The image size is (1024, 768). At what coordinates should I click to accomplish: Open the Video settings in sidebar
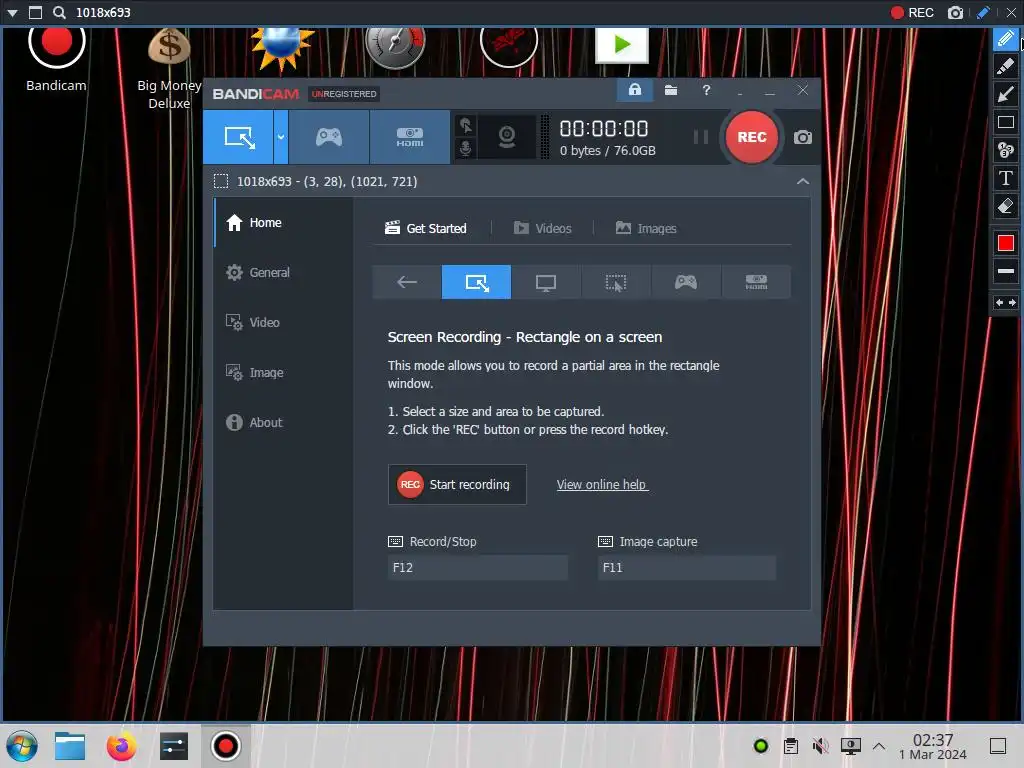[283, 323]
